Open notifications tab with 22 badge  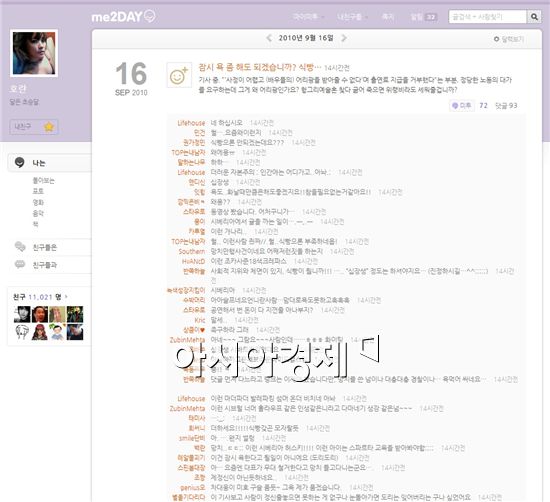coord(423,17)
